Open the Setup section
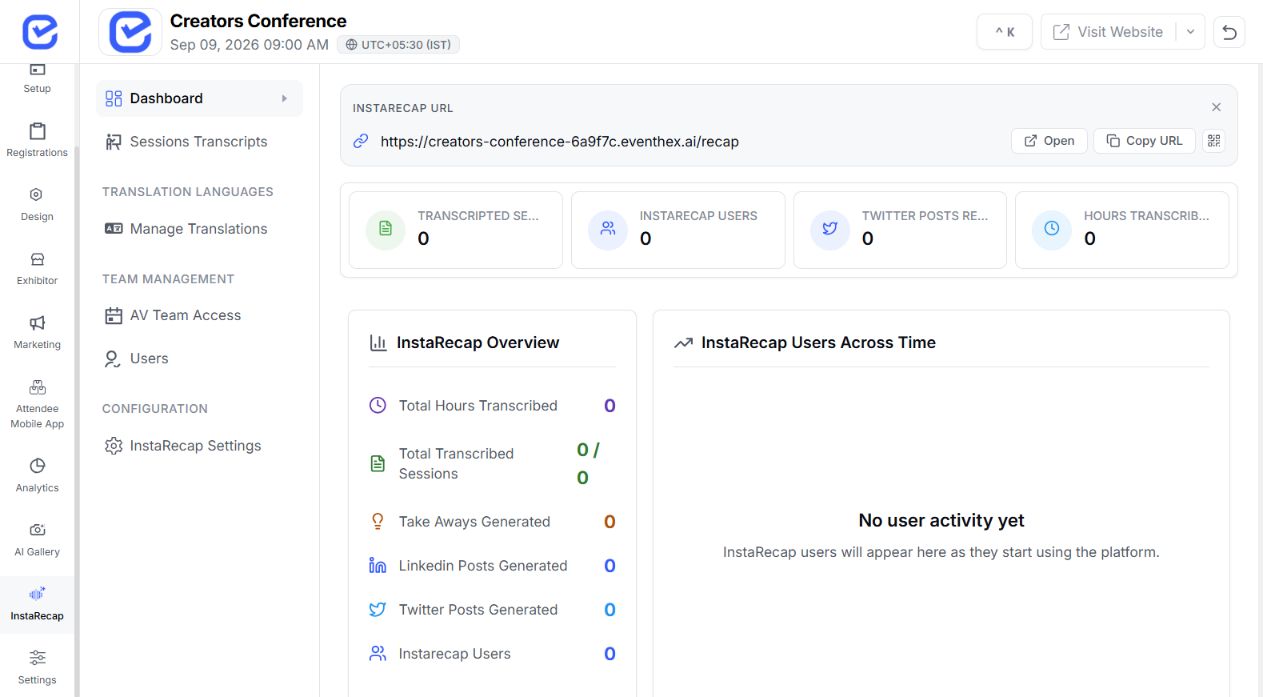 (37, 78)
